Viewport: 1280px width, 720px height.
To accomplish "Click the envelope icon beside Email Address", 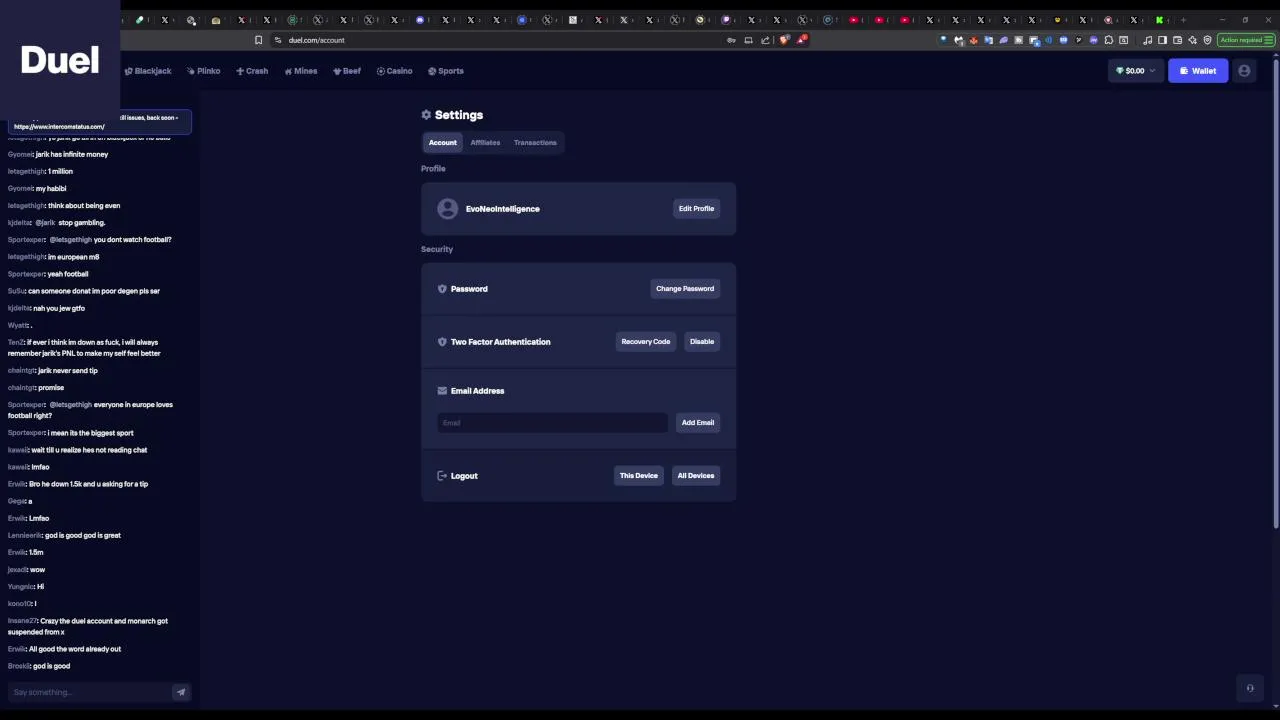I will point(442,391).
